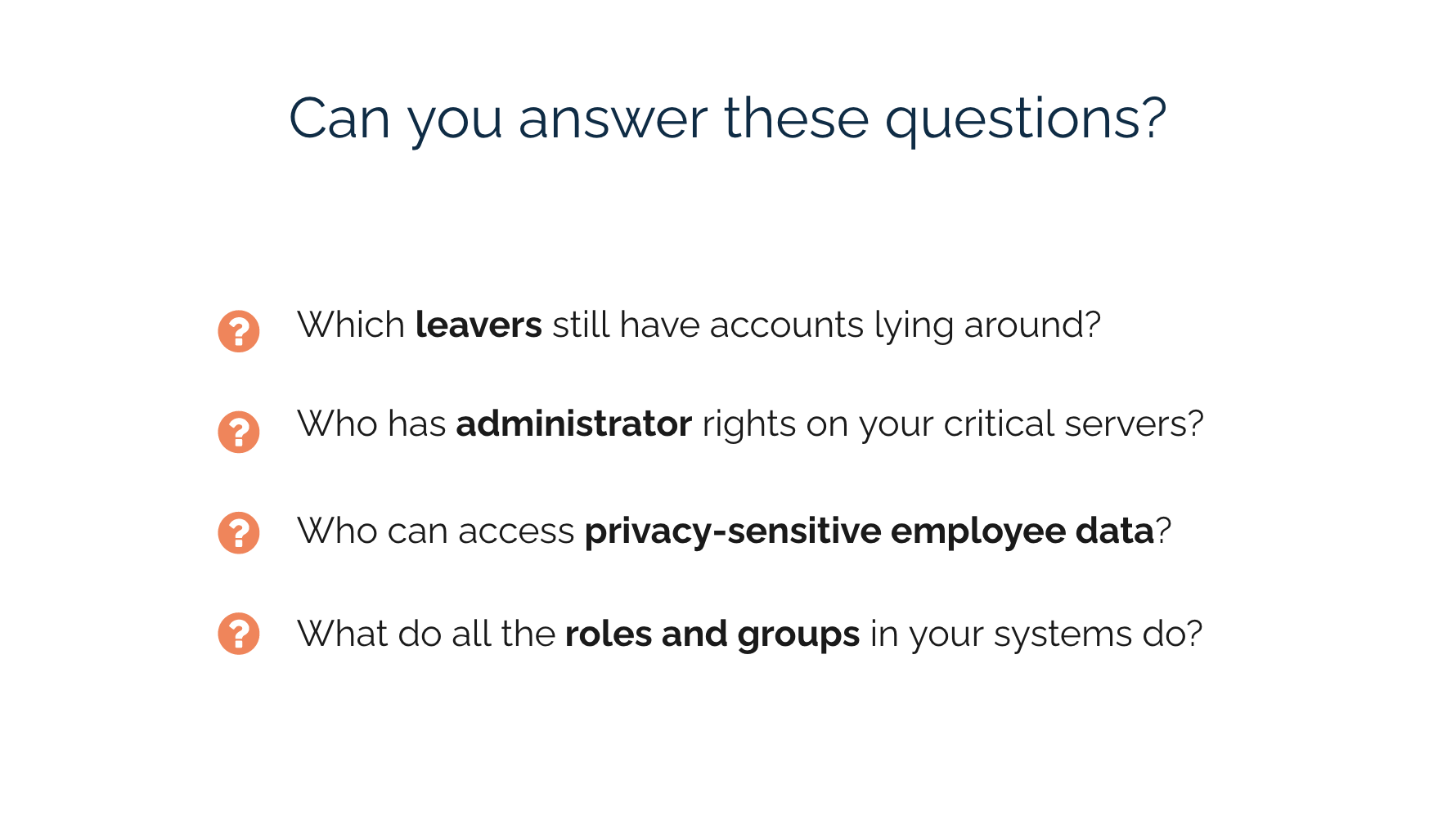This screenshot has width=1456, height=816.
Task: Click the text 'still have accounts lying around?'
Action: (x=827, y=325)
